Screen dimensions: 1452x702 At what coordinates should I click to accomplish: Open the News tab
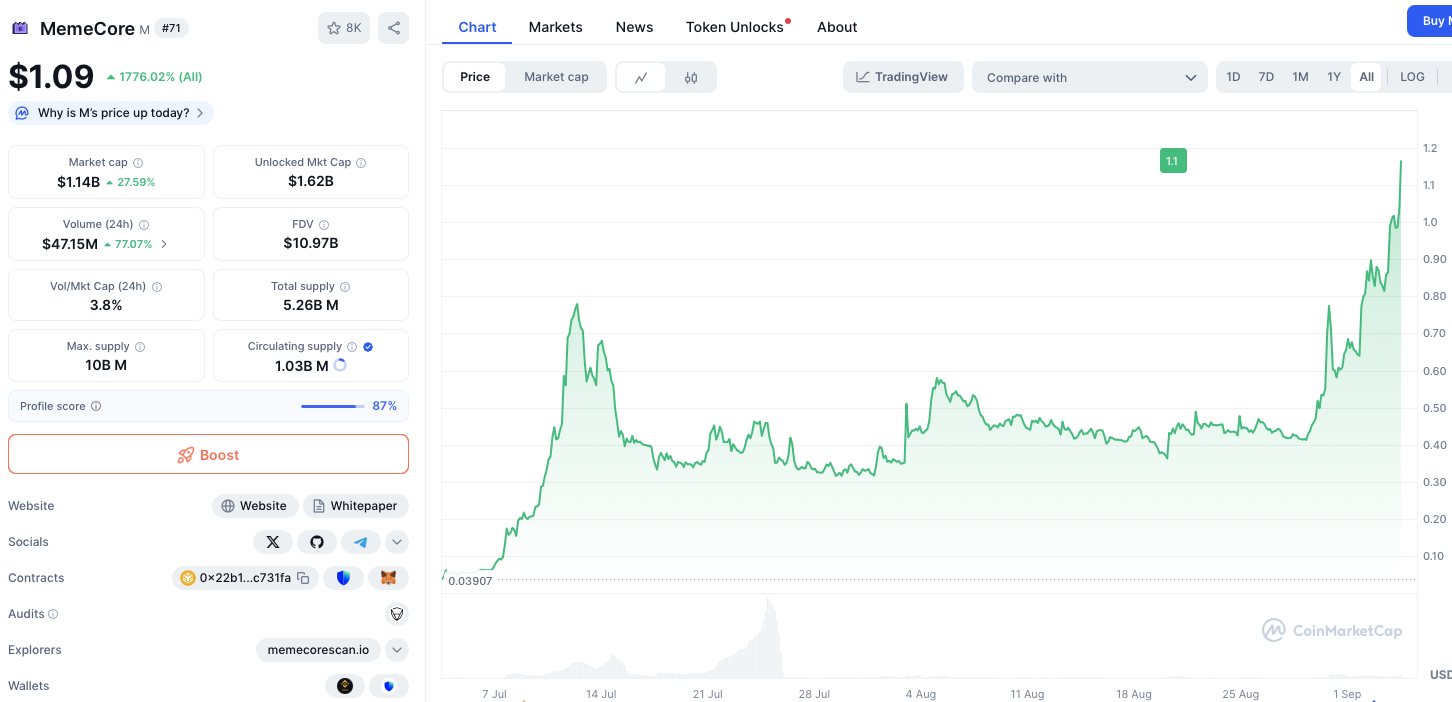pos(634,27)
